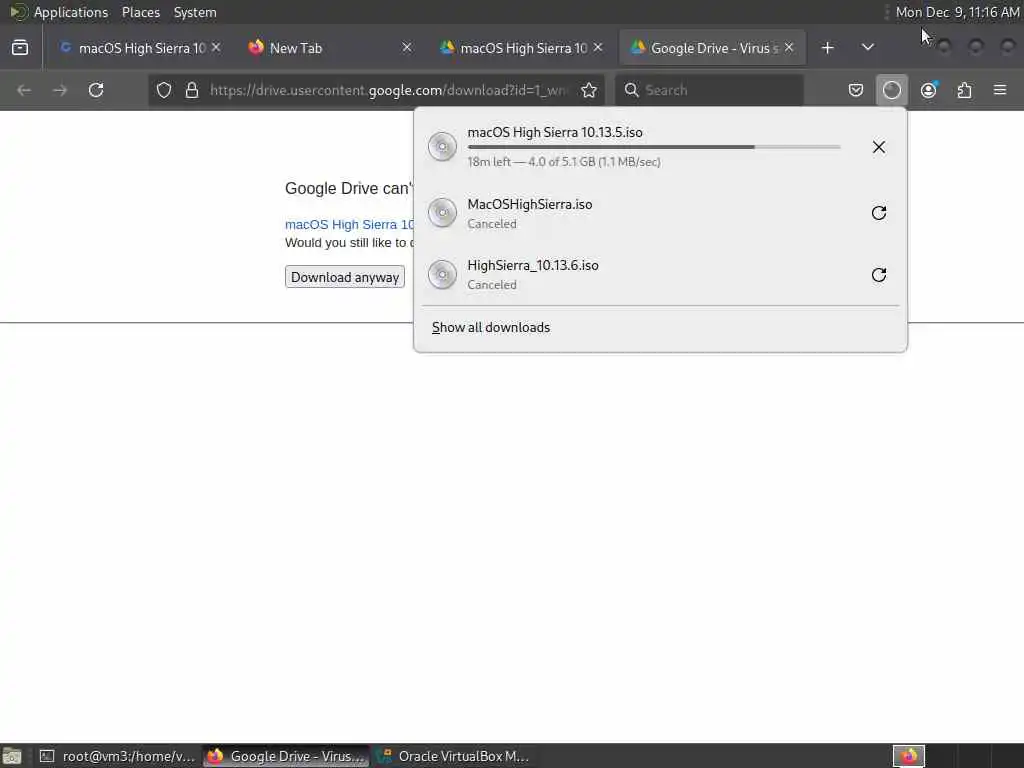Open the Firefox hamburger menu

pos(1000,90)
